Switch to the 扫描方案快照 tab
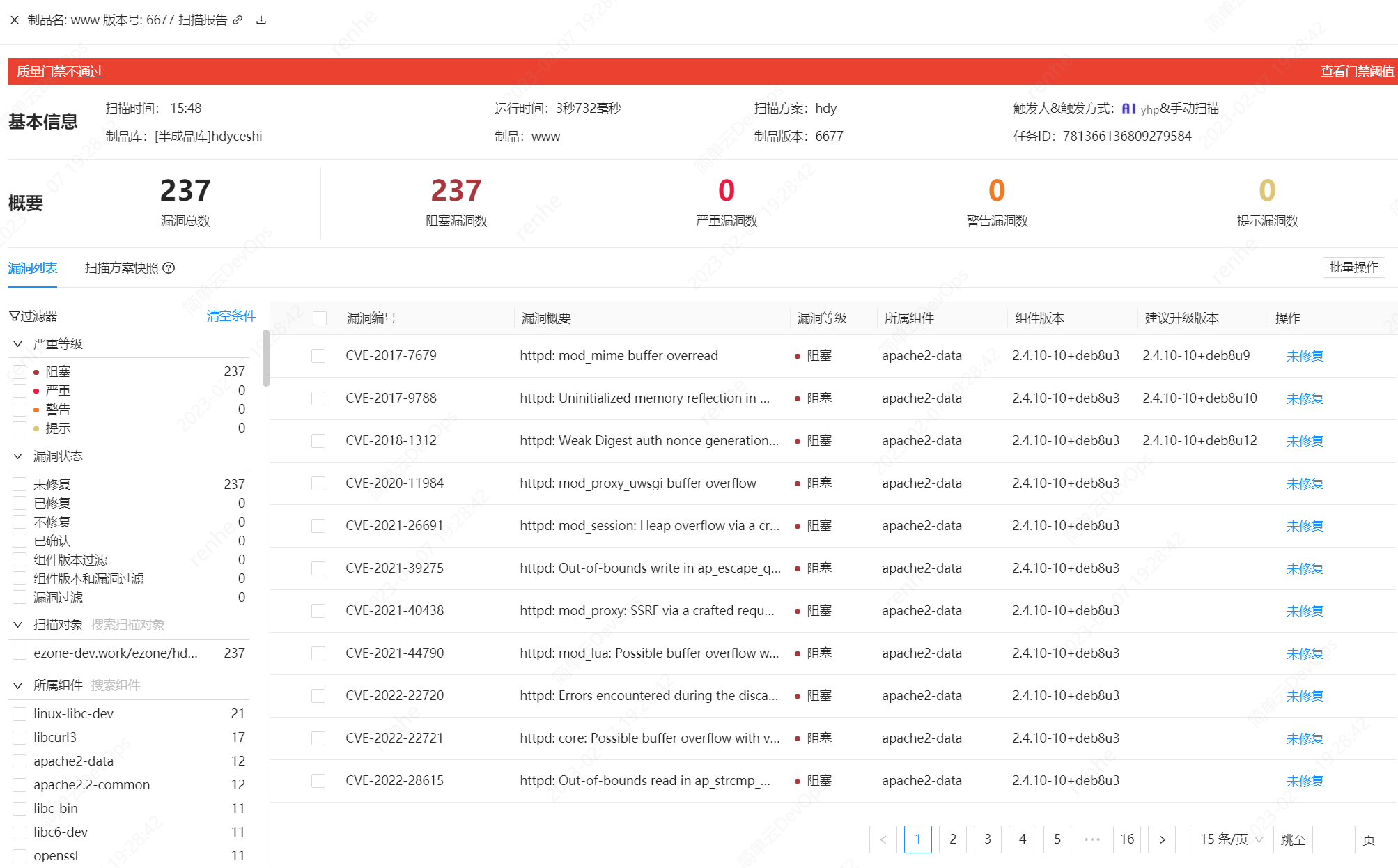This screenshot has height=868, width=1398. coord(122,268)
